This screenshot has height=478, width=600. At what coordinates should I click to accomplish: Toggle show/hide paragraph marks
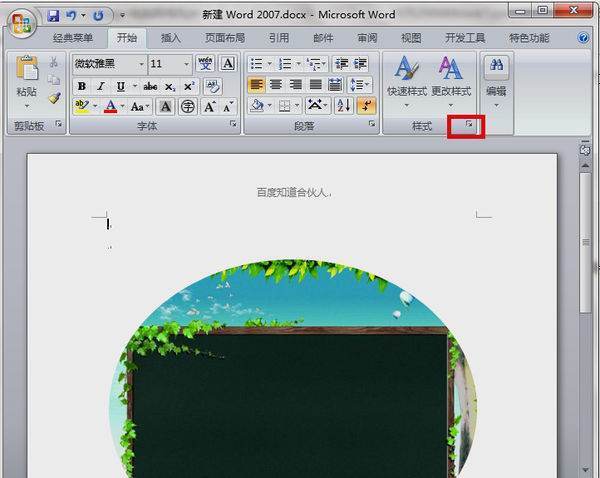pyautogui.click(x=366, y=106)
